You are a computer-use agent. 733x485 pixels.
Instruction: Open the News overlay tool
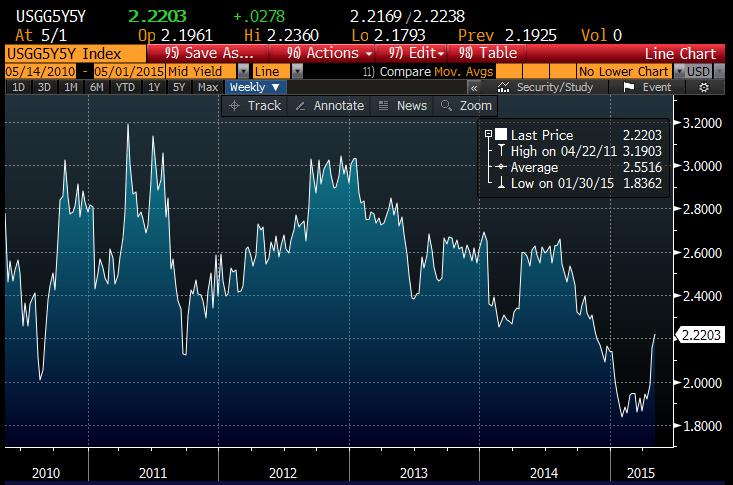pos(403,106)
